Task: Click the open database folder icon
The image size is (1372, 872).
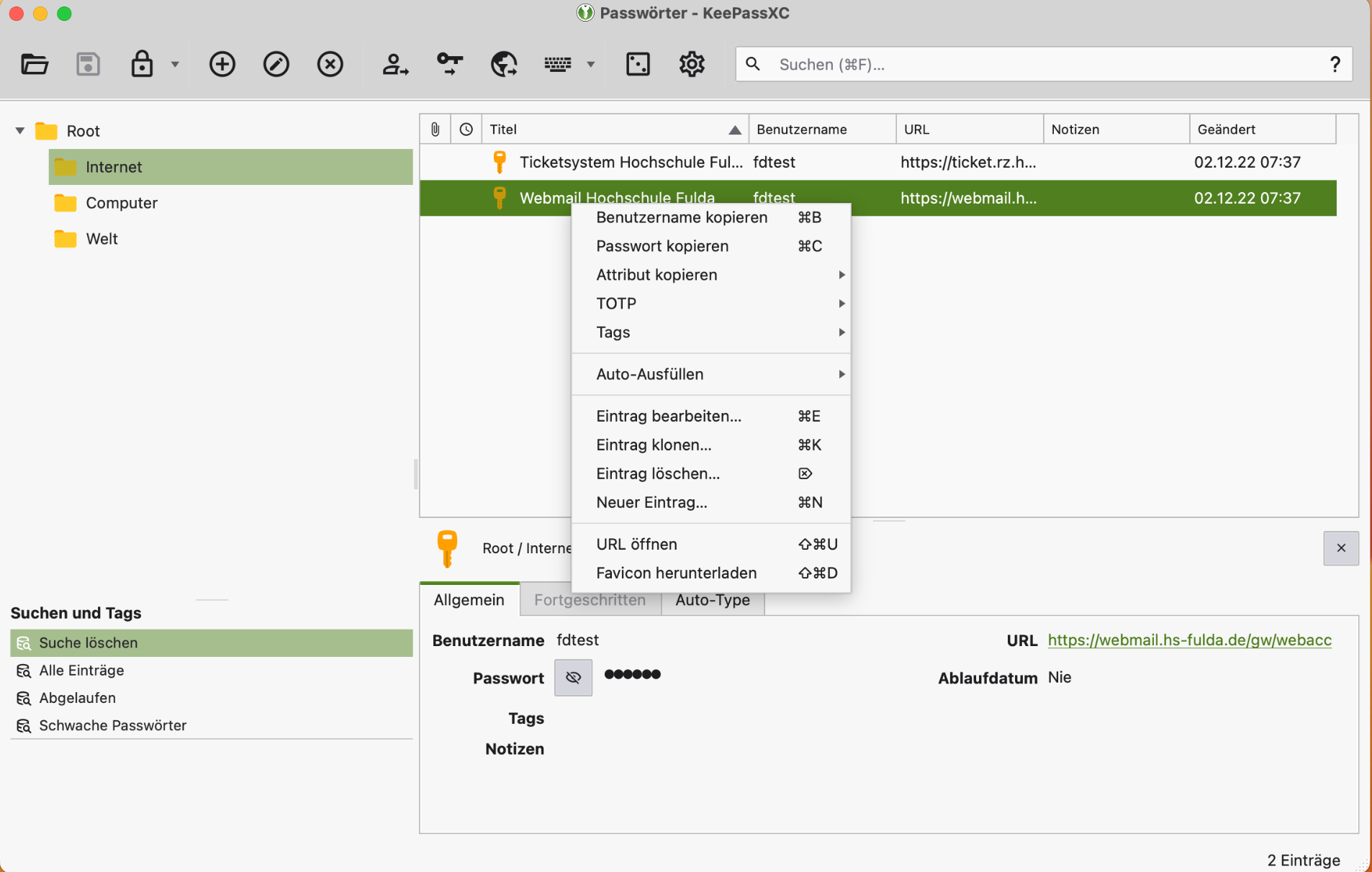Action: click(34, 65)
